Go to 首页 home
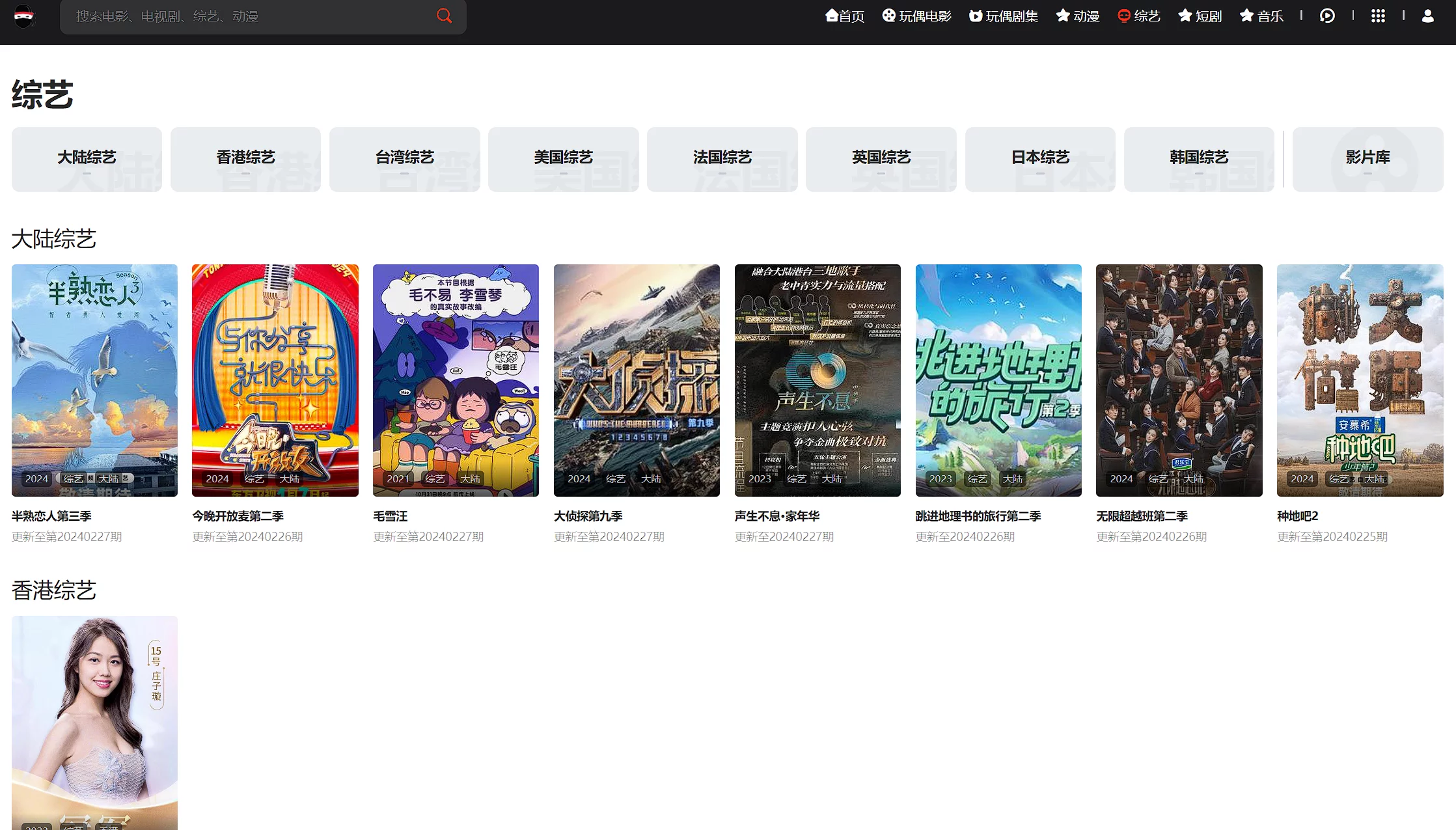The width and height of the screenshot is (1456, 830). pyautogui.click(x=845, y=16)
